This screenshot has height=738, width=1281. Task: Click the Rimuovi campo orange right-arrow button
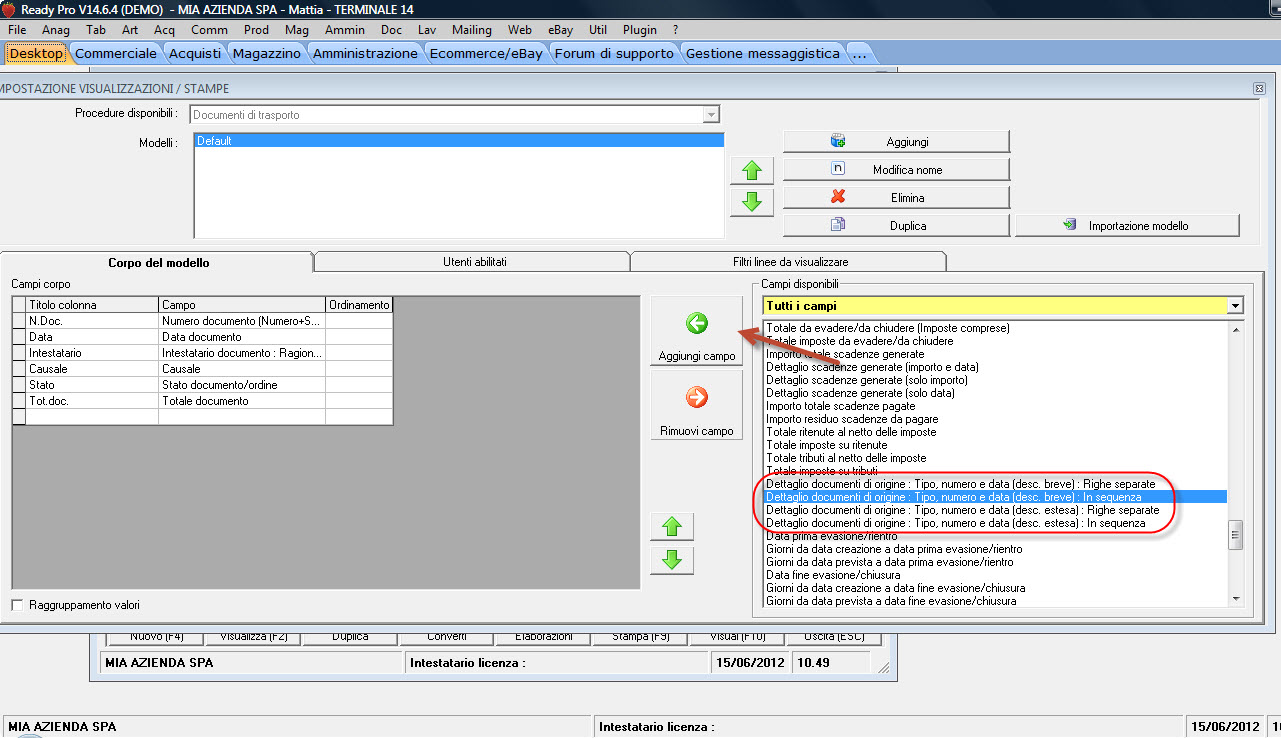(x=697, y=406)
